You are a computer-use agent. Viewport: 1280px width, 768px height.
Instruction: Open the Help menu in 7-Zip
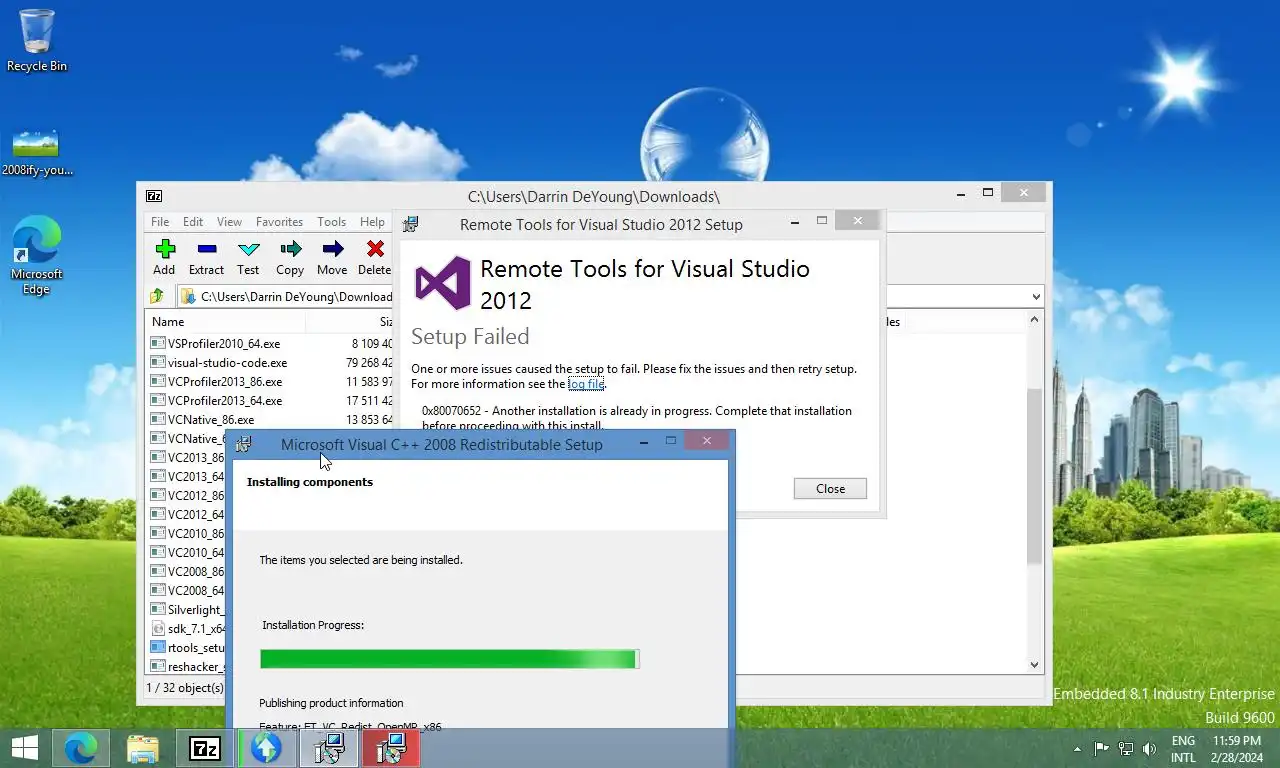click(x=372, y=222)
